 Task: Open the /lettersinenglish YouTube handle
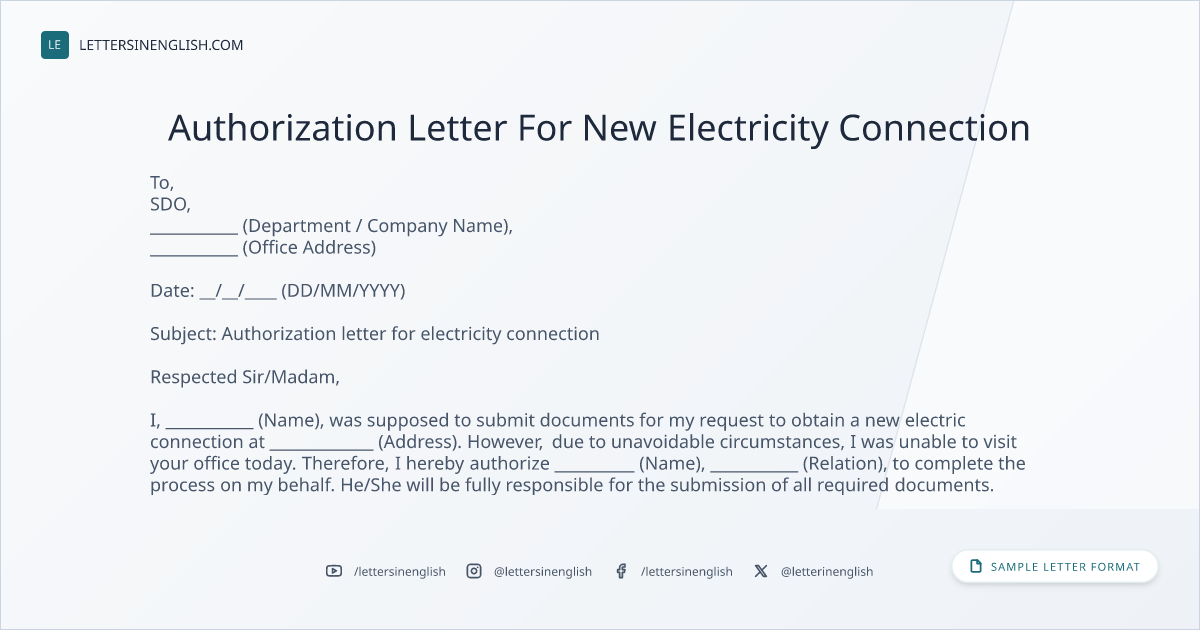coord(400,571)
